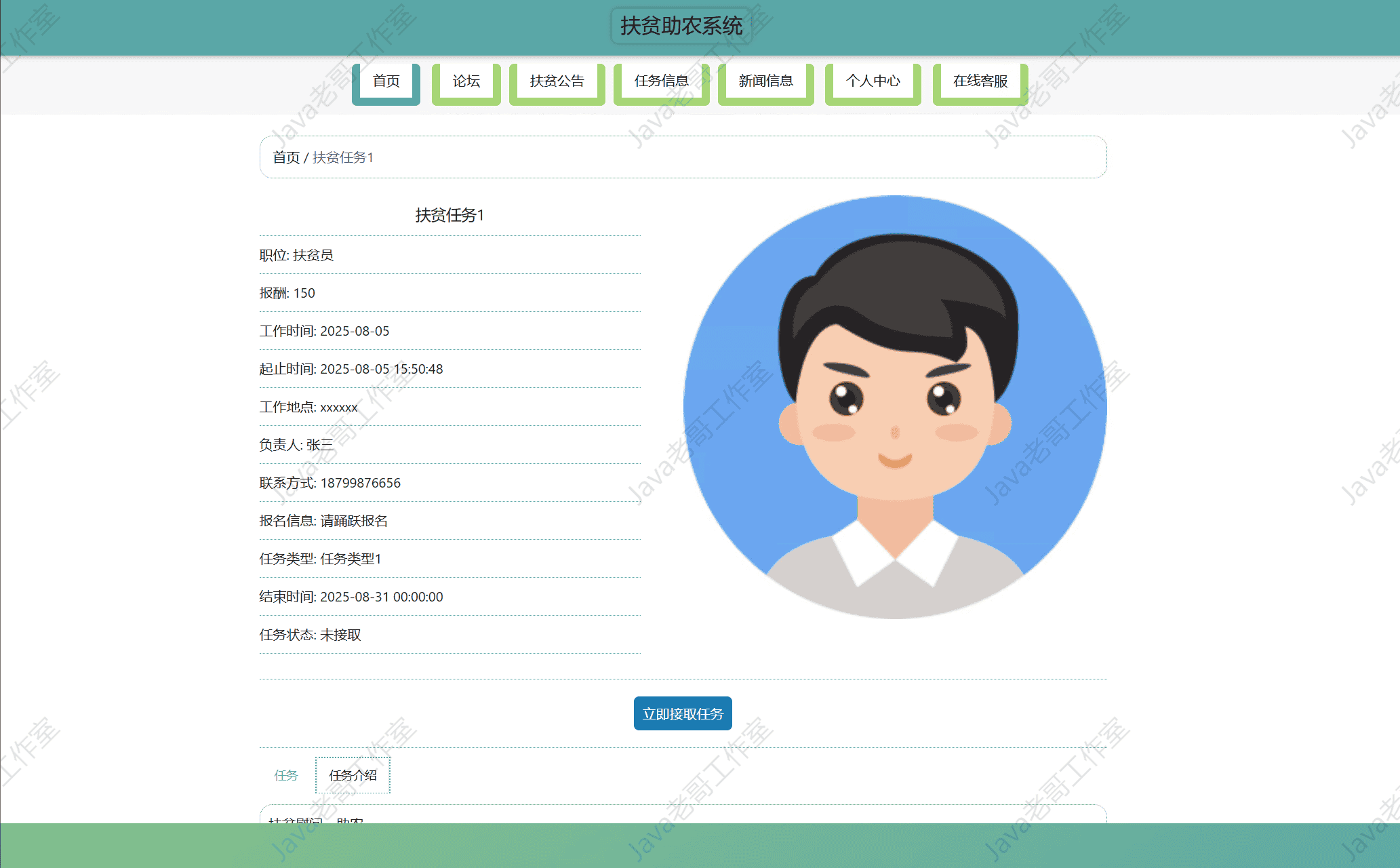Click the 报酬: 150 row
This screenshot has width=1400, height=868.
coord(287,293)
